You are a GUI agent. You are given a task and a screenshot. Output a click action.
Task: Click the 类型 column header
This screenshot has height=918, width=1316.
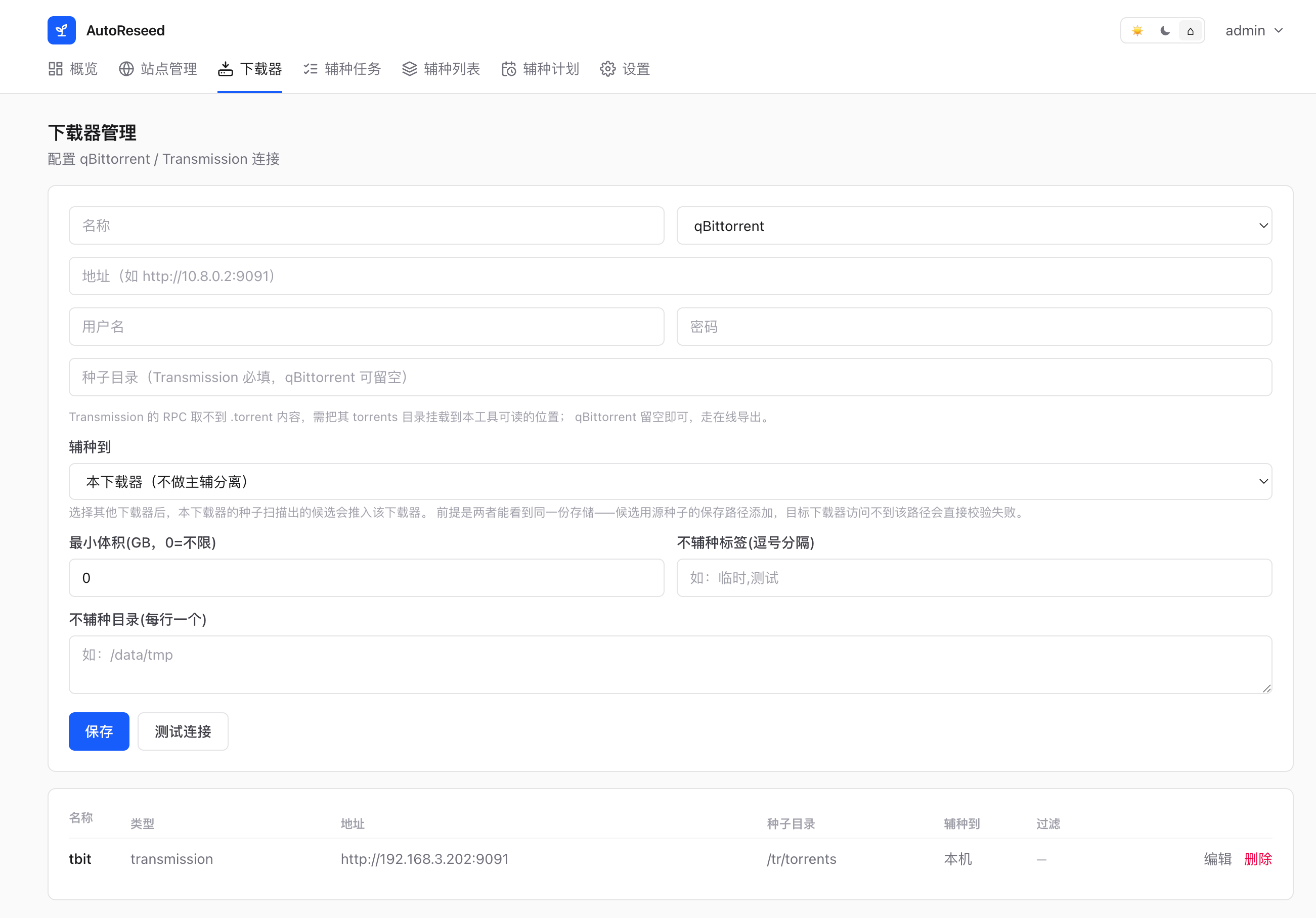tap(142, 823)
